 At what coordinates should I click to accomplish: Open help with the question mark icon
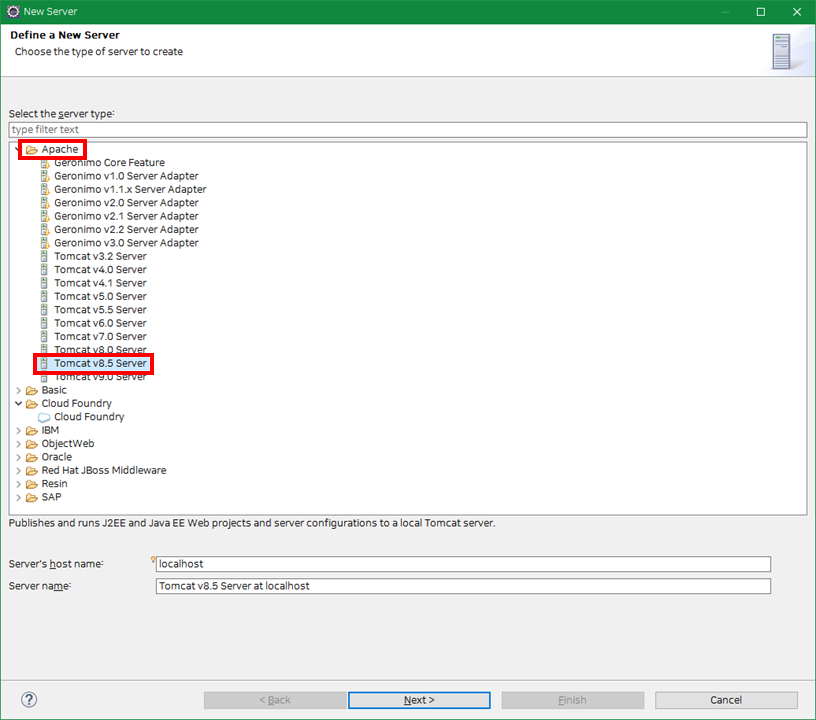[x=29, y=700]
